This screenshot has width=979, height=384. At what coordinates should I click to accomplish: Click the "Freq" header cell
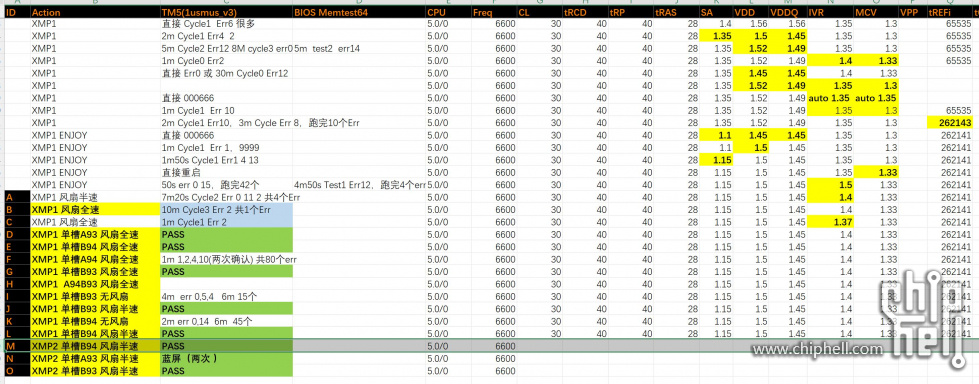[x=494, y=12]
